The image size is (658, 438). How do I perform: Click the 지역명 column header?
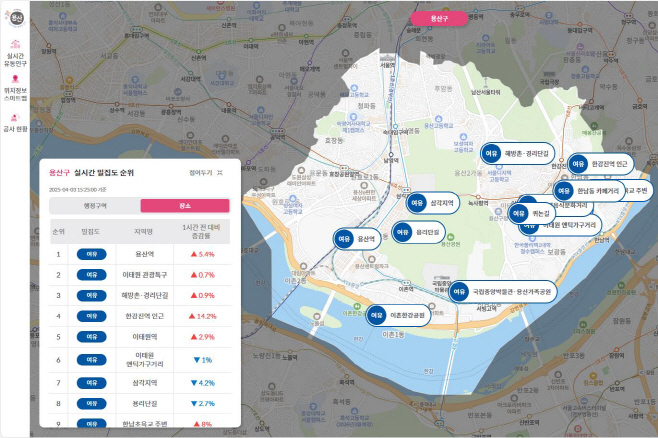(144, 232)
